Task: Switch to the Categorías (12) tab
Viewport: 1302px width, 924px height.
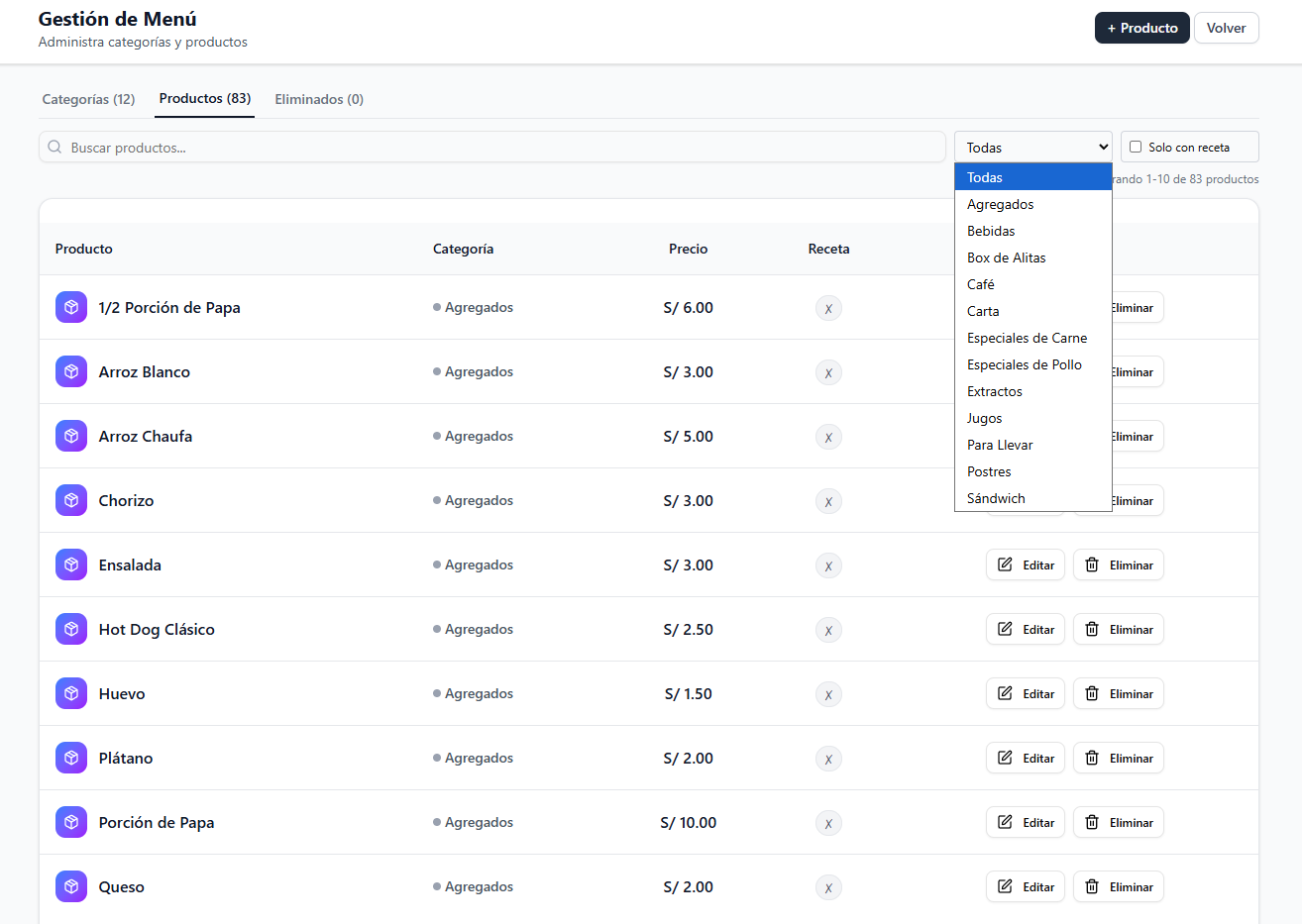Action: pyautogui.click(x=88, y=99)
